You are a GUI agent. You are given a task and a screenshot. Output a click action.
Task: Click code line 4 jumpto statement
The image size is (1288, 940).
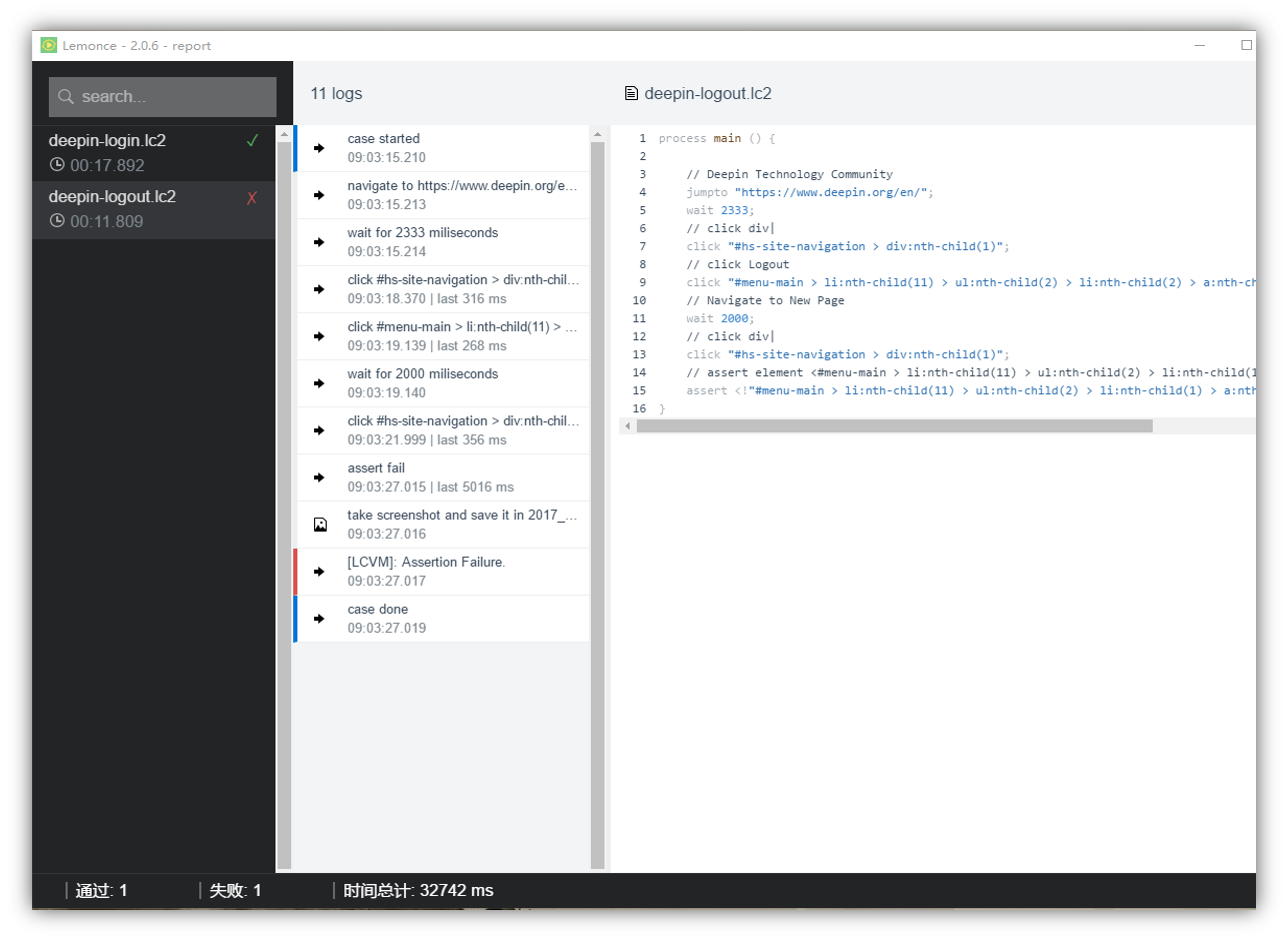tap(810, 192)
